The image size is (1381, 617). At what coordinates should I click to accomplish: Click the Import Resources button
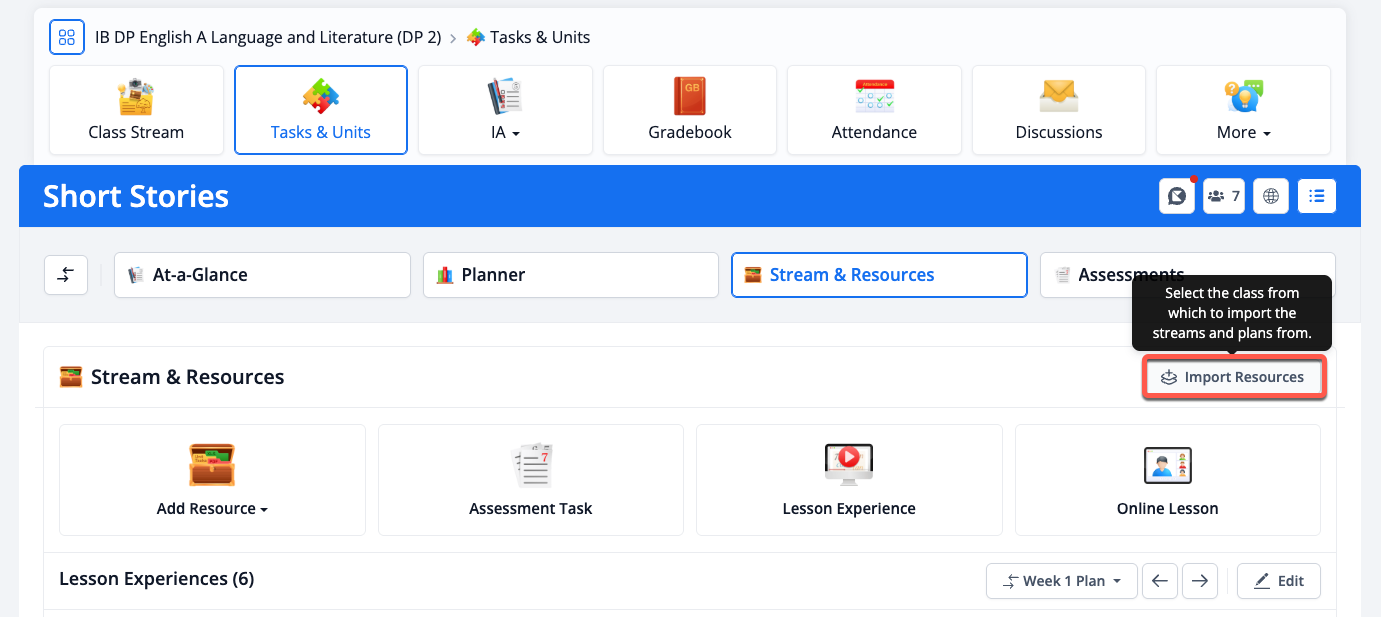pyautogui.click(x=1234, y=378)
